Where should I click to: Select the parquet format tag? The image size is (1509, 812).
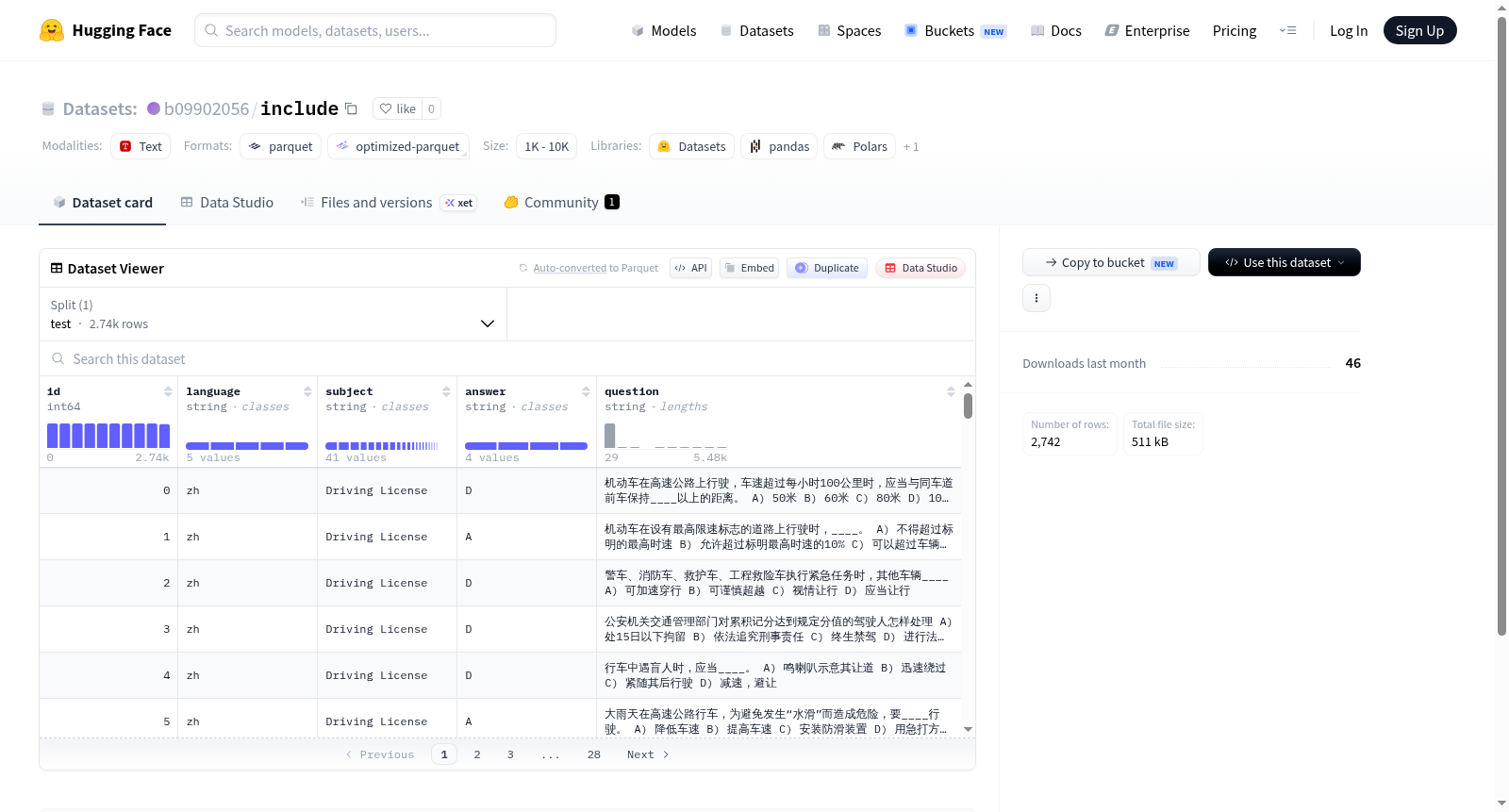tap(281, 146)
